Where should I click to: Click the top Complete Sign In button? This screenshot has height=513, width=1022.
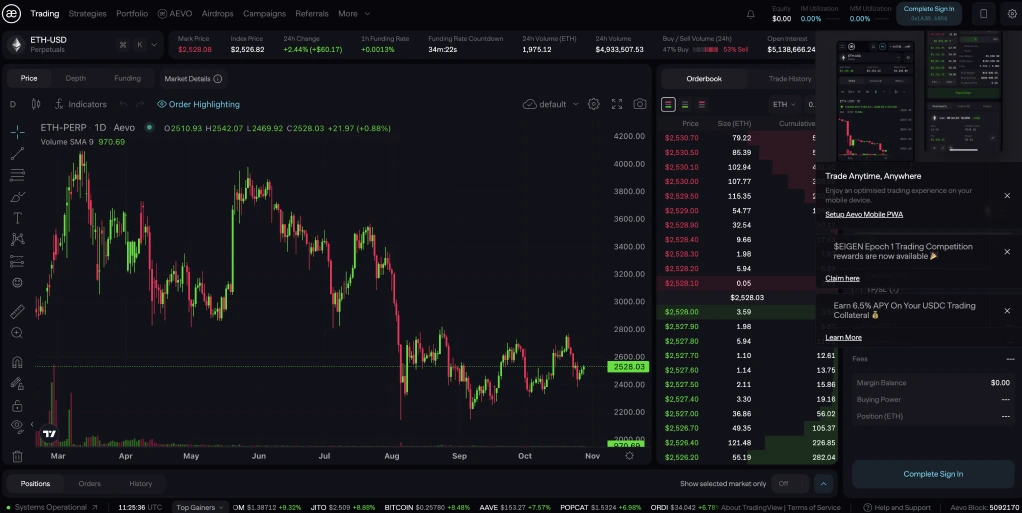(929, 13)
